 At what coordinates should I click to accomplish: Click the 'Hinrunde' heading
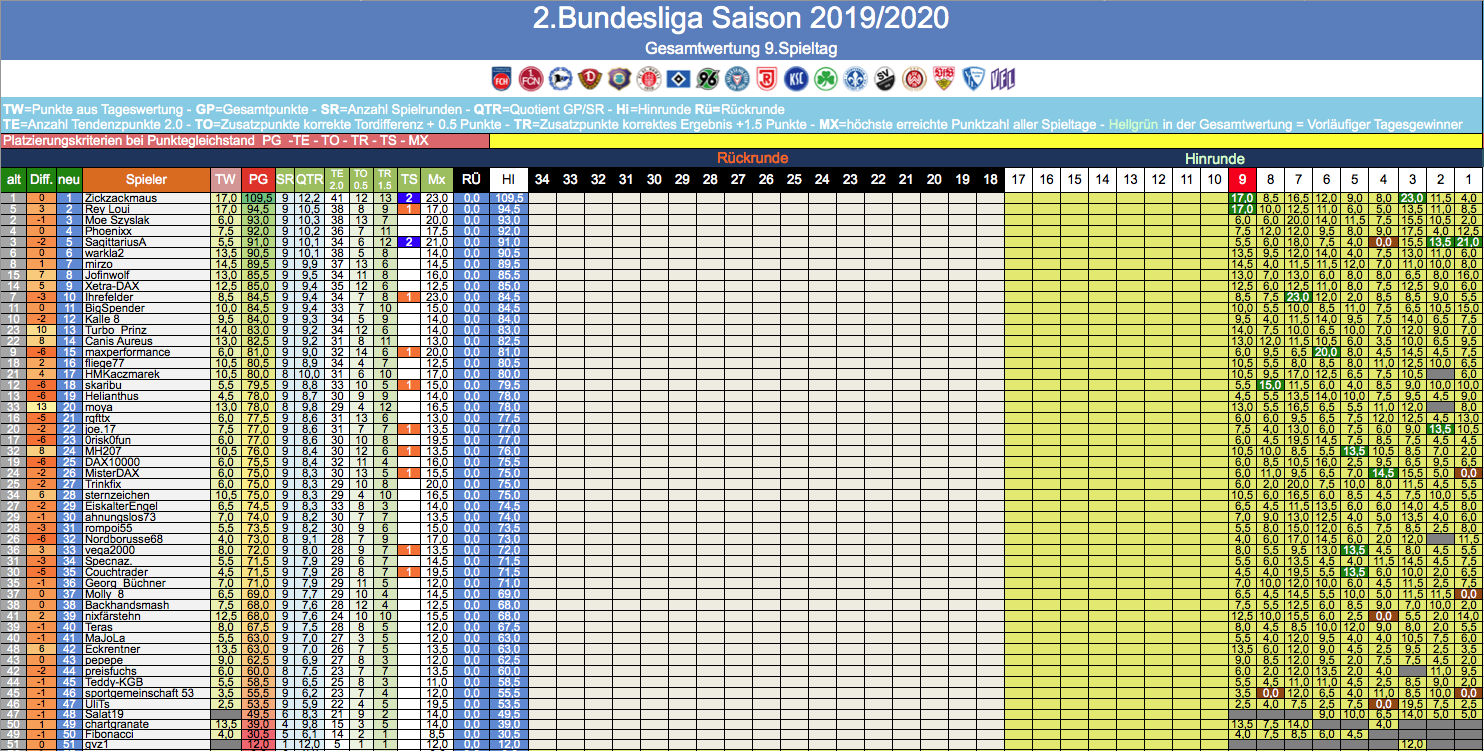pyautogui.click(x=1214, y=158)
